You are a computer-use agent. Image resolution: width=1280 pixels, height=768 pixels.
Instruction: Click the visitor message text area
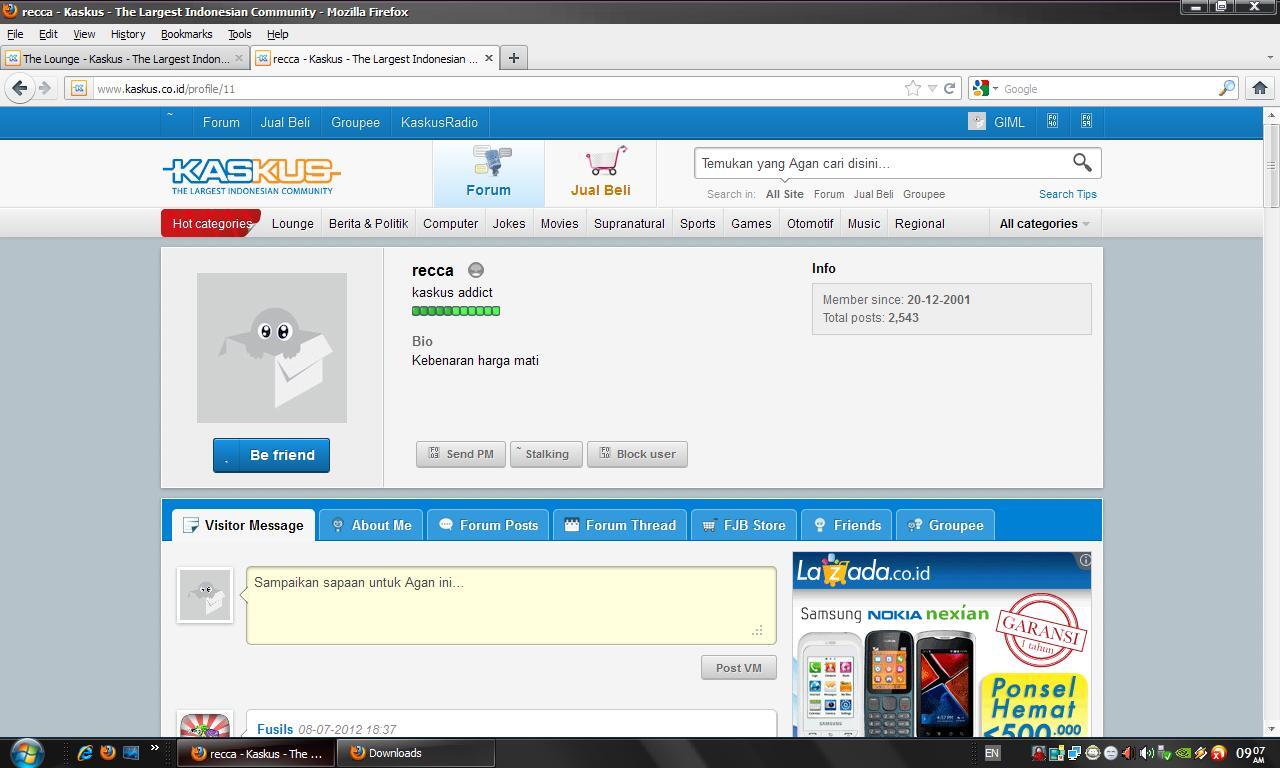pos(511,605)
